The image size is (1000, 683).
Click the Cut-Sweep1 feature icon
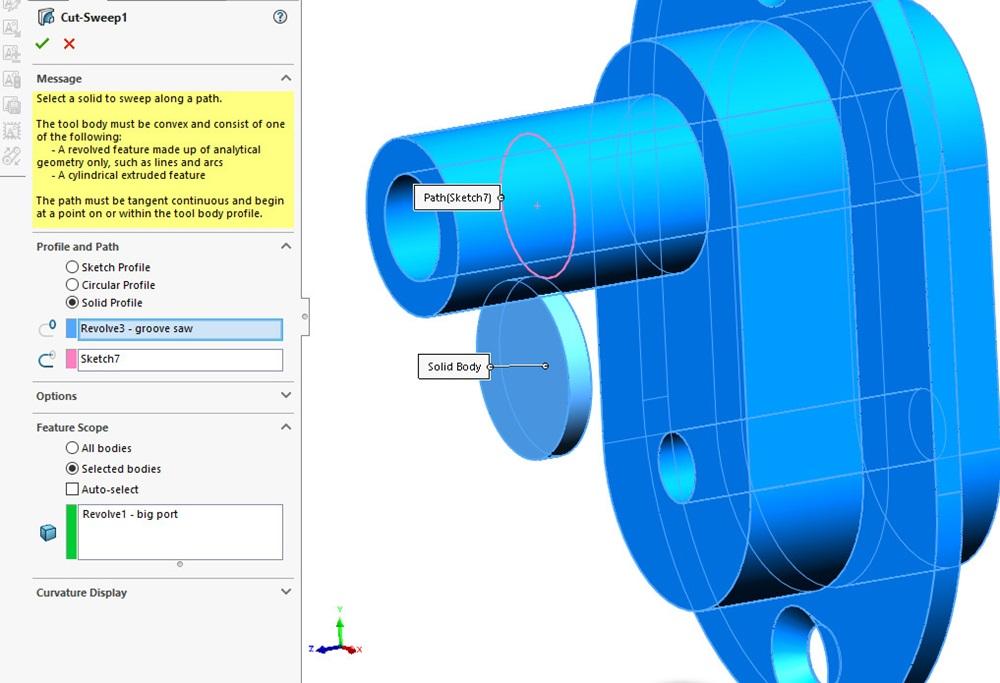point(46,17)
